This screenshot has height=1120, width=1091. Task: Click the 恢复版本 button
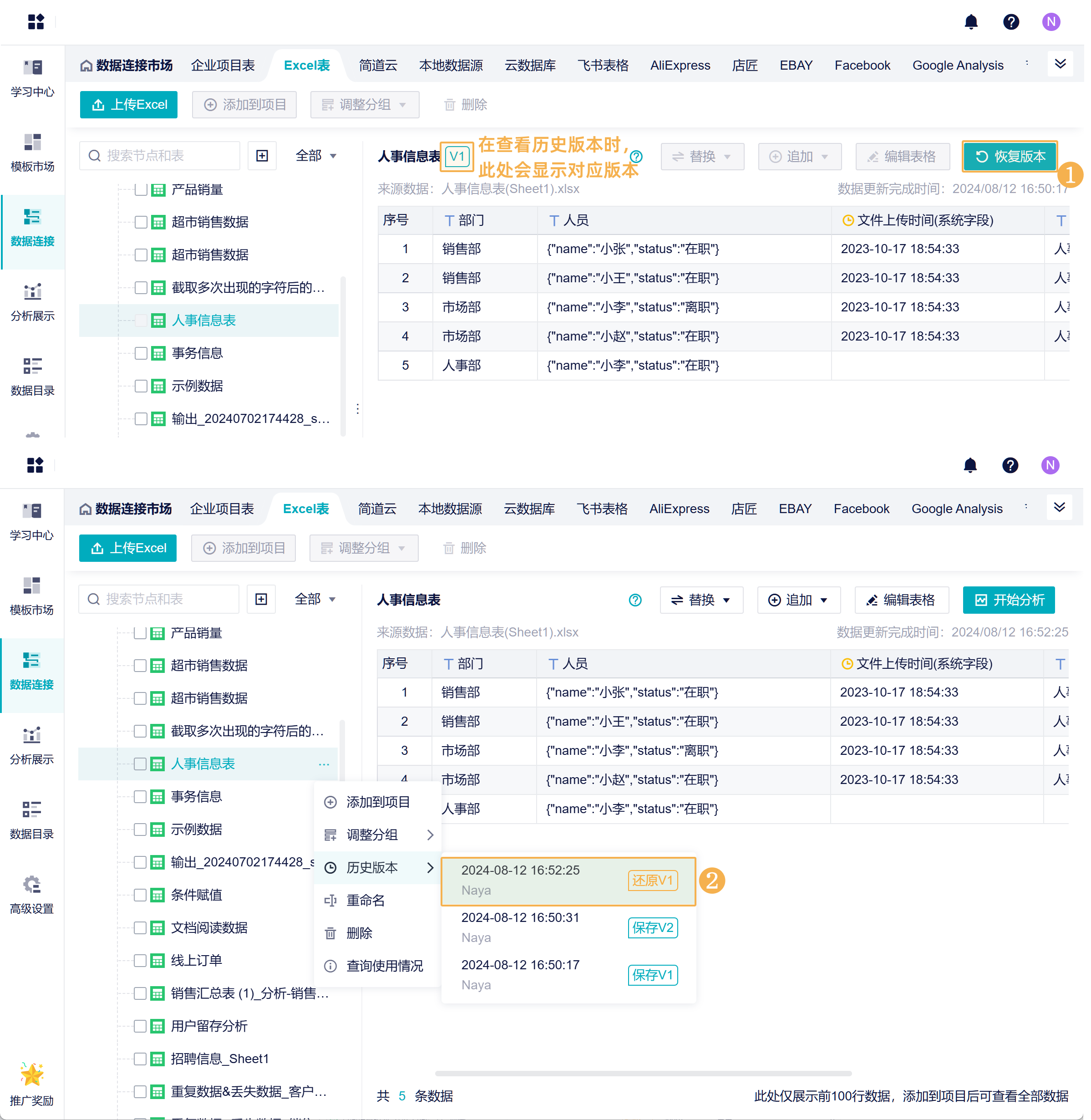point(1010,157)
